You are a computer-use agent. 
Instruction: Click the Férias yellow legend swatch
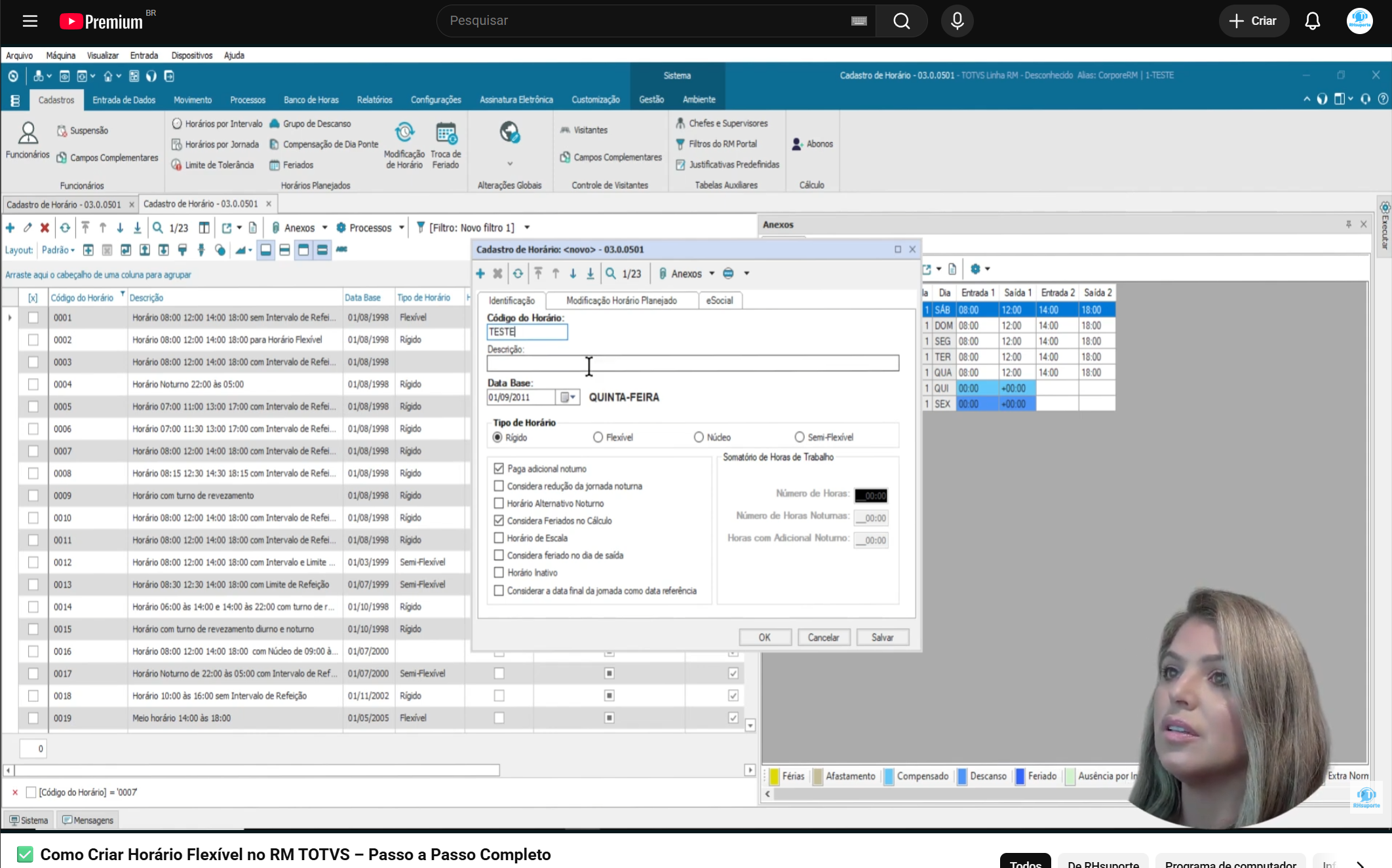pos(774,776)
